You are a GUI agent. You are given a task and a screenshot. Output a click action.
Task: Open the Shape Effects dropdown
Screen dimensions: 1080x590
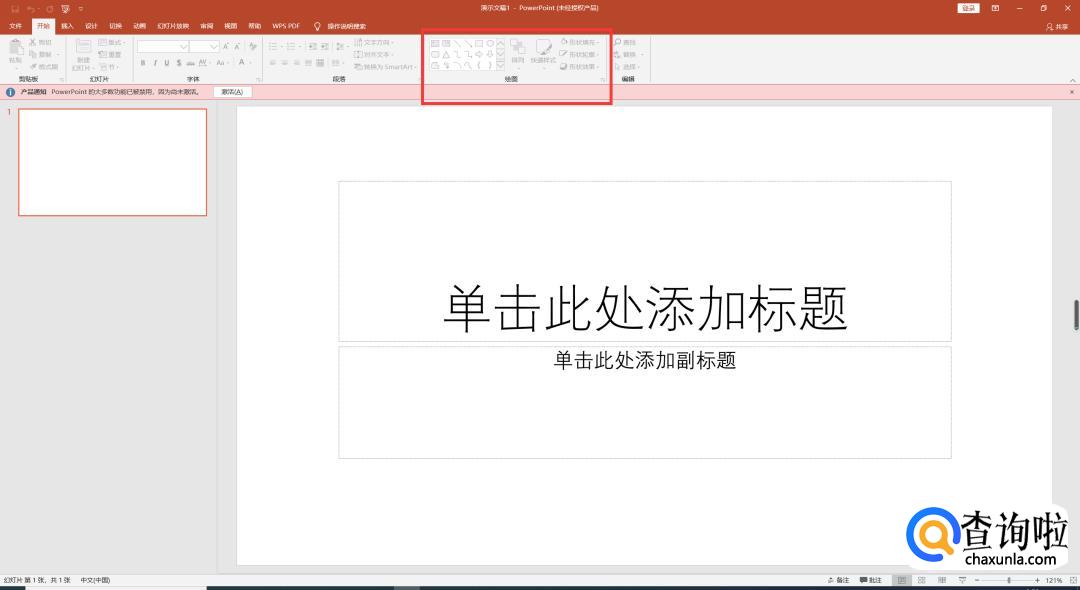(x=580, y=67)
